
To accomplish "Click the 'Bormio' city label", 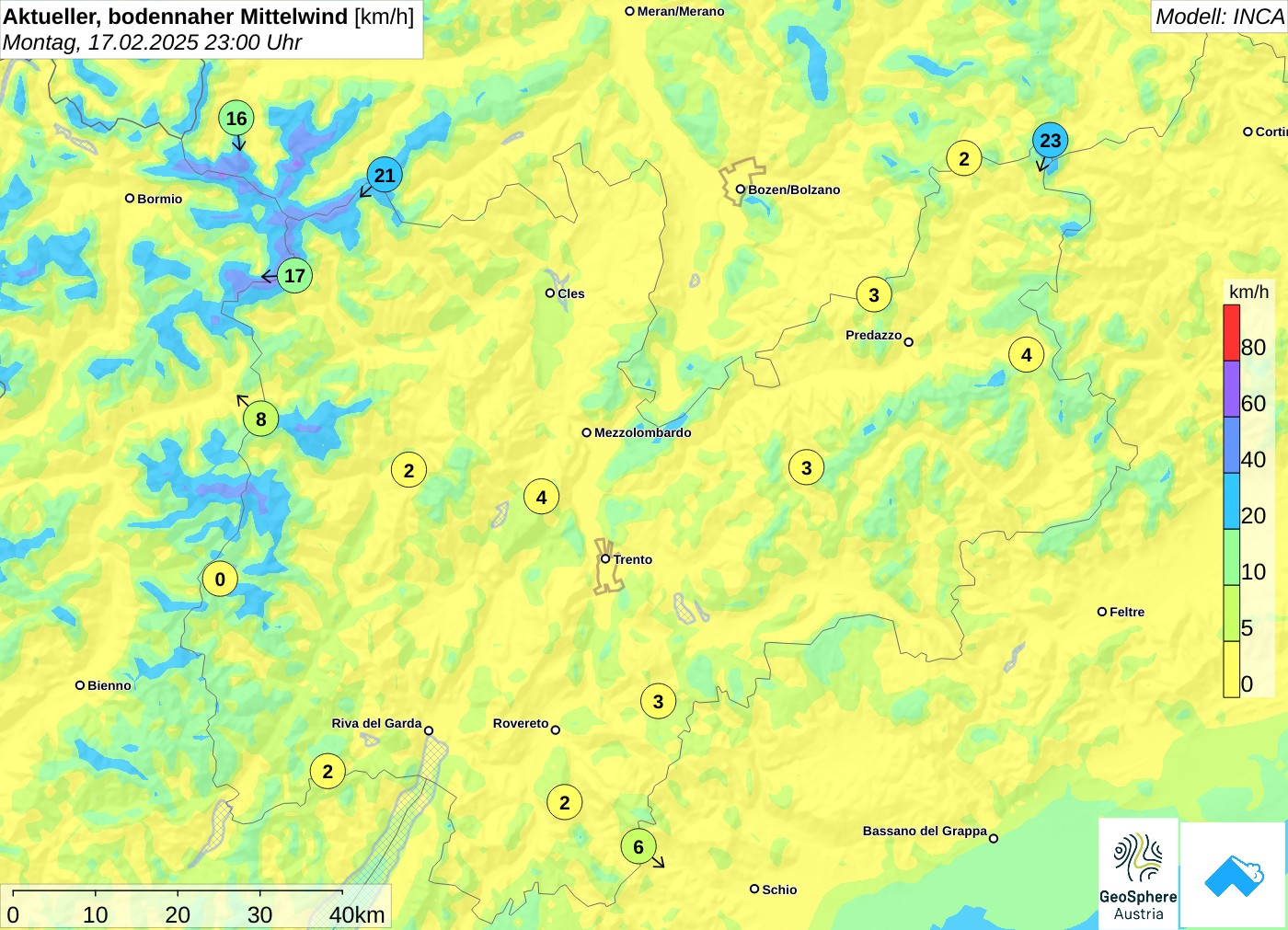I will tap(160, 199).
